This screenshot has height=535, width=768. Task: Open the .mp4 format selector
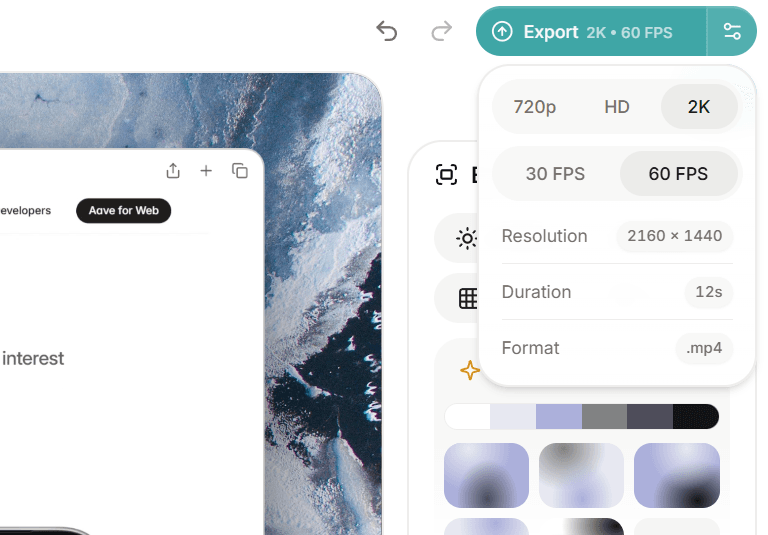click(704, 348)
